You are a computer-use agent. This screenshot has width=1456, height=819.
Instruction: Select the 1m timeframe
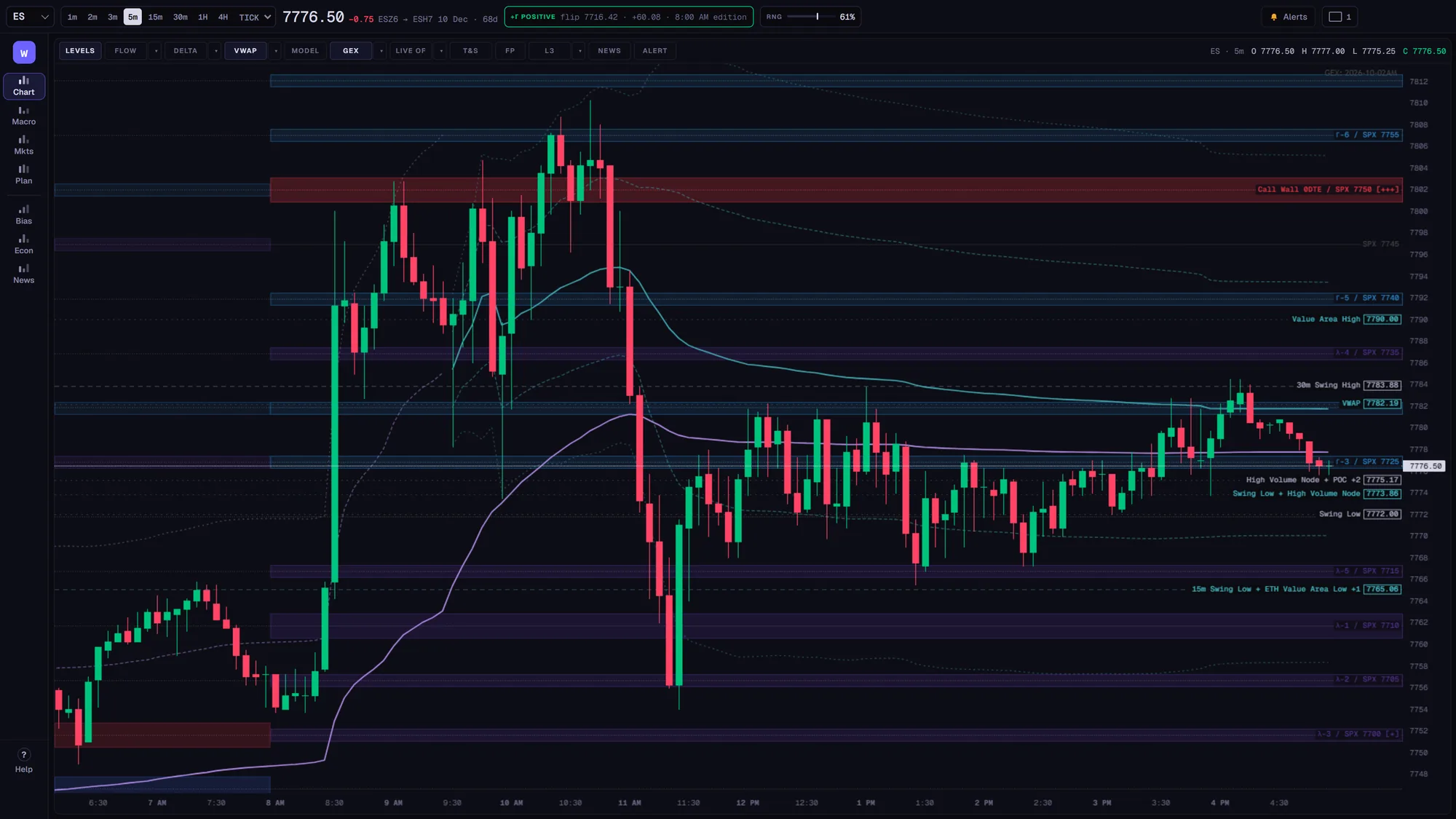[x=72, y=17]
